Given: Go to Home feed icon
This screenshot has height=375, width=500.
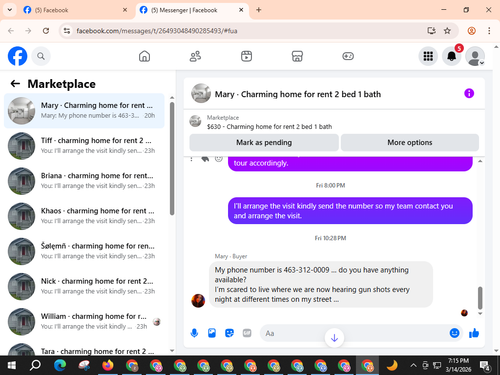Looking at the screenshot, I should click(144, 56).
